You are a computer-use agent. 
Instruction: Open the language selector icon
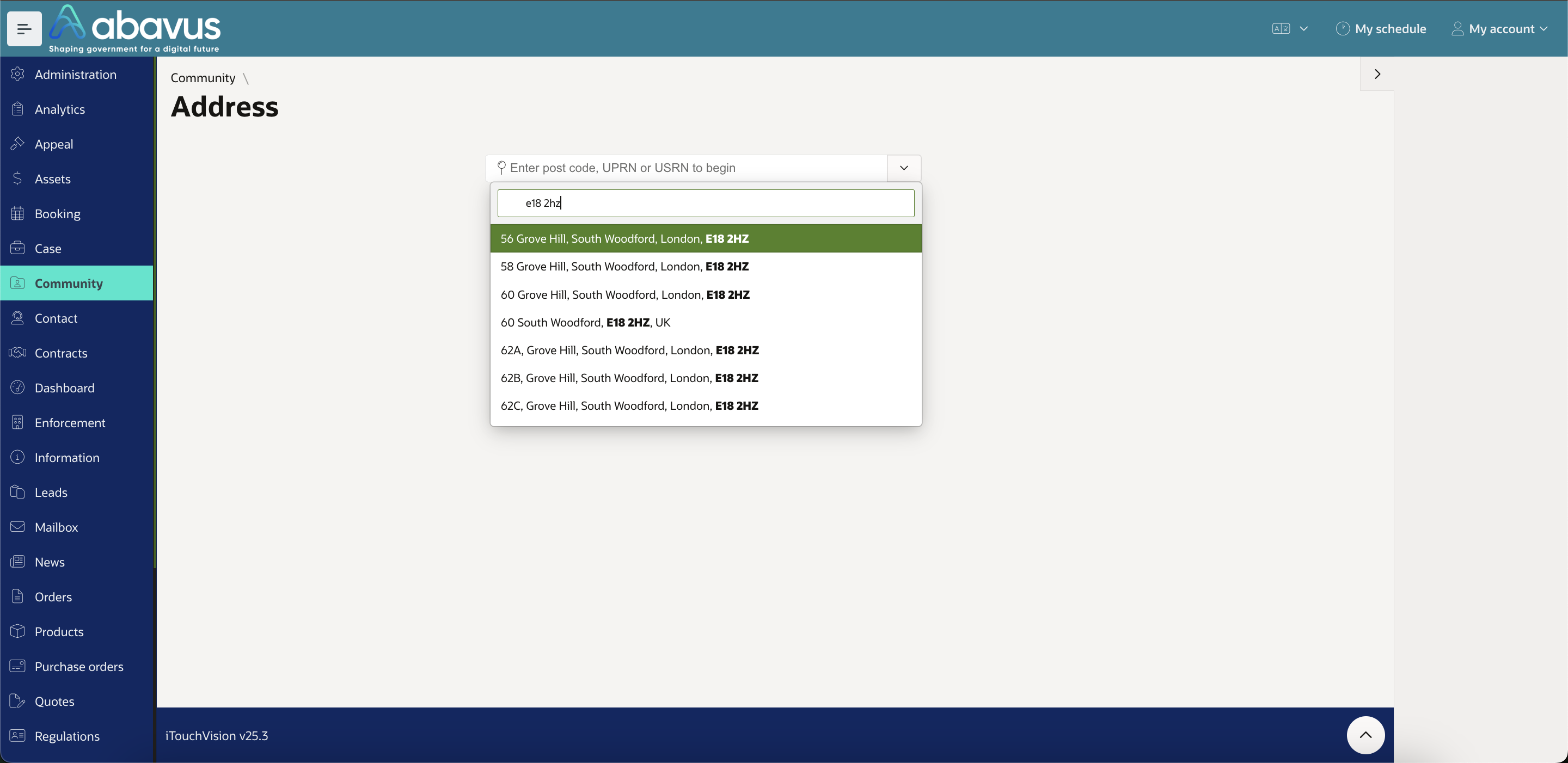click(x=1281, y=29)
